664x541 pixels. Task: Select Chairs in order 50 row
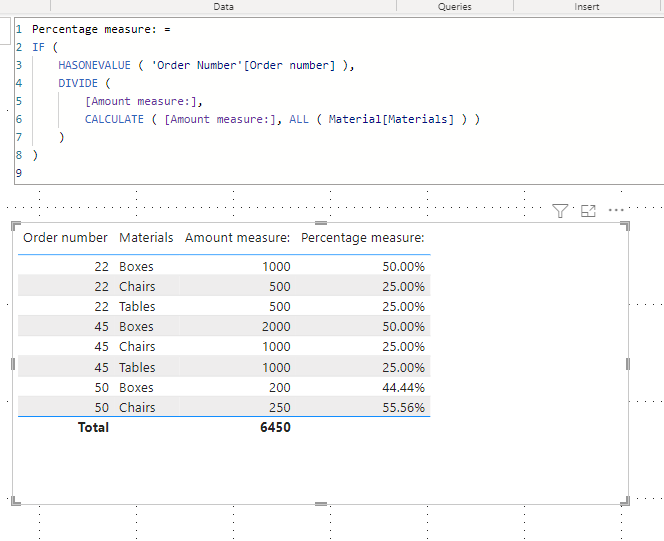point(137,407)
